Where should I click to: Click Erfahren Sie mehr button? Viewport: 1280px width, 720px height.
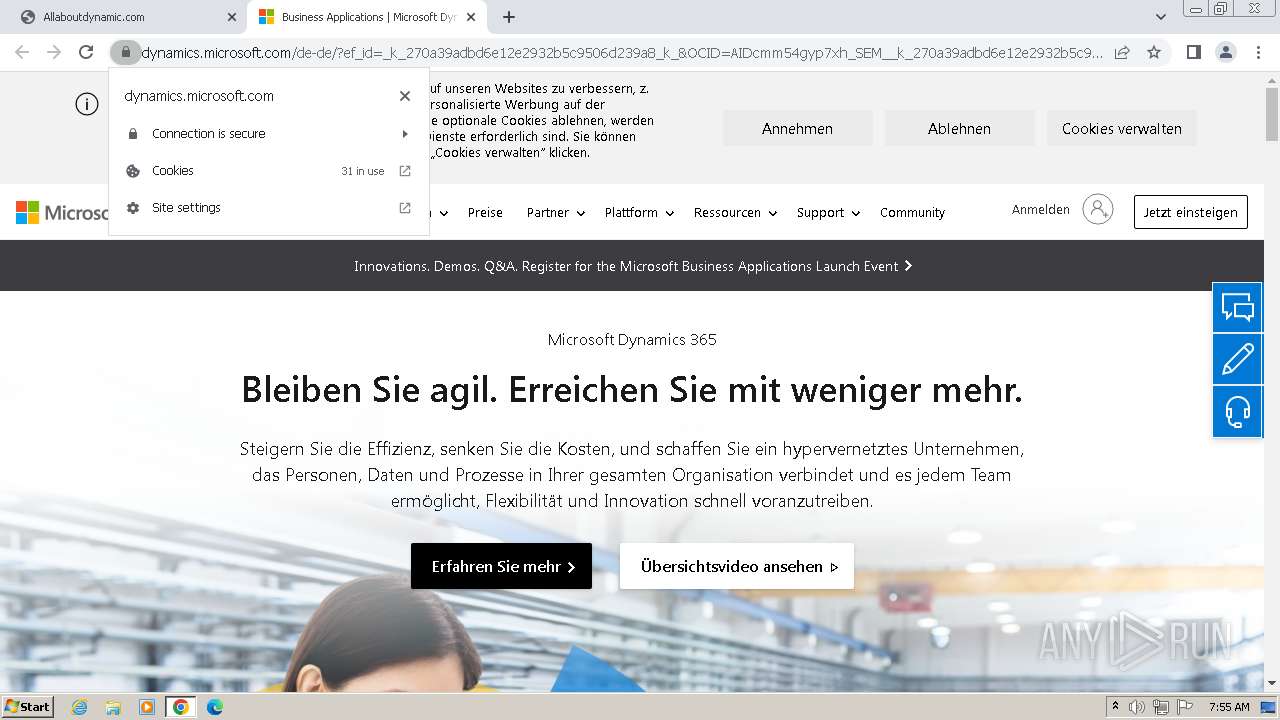tap(501, 566)
